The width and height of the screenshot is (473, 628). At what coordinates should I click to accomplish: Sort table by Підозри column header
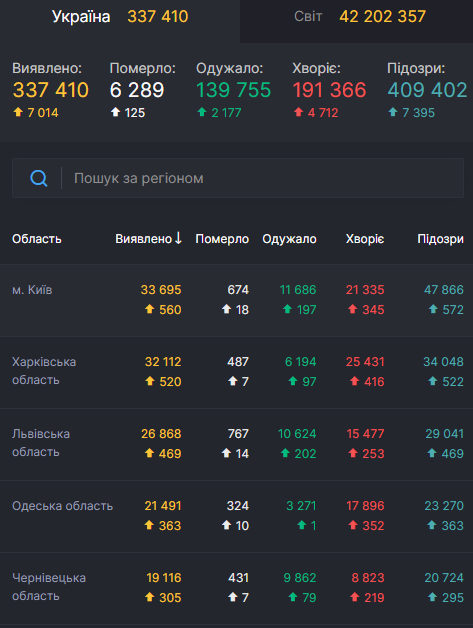point(441,239)
